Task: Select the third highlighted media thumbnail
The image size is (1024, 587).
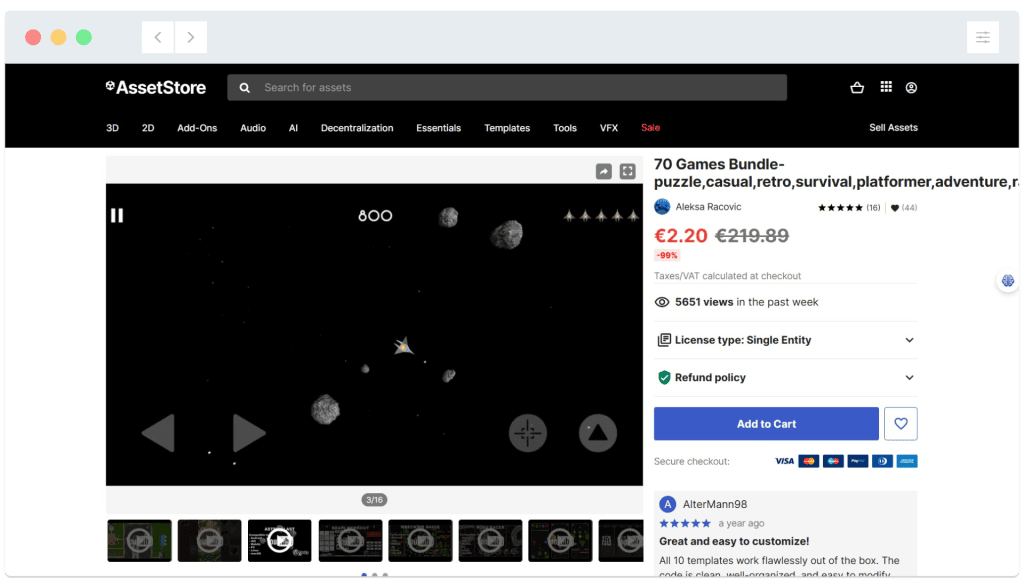Action: click(x=280, y=541)
